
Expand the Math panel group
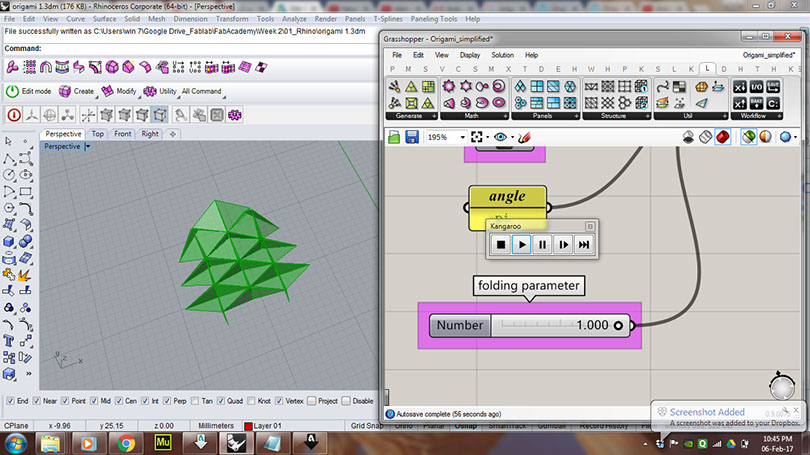pos(505,116)
